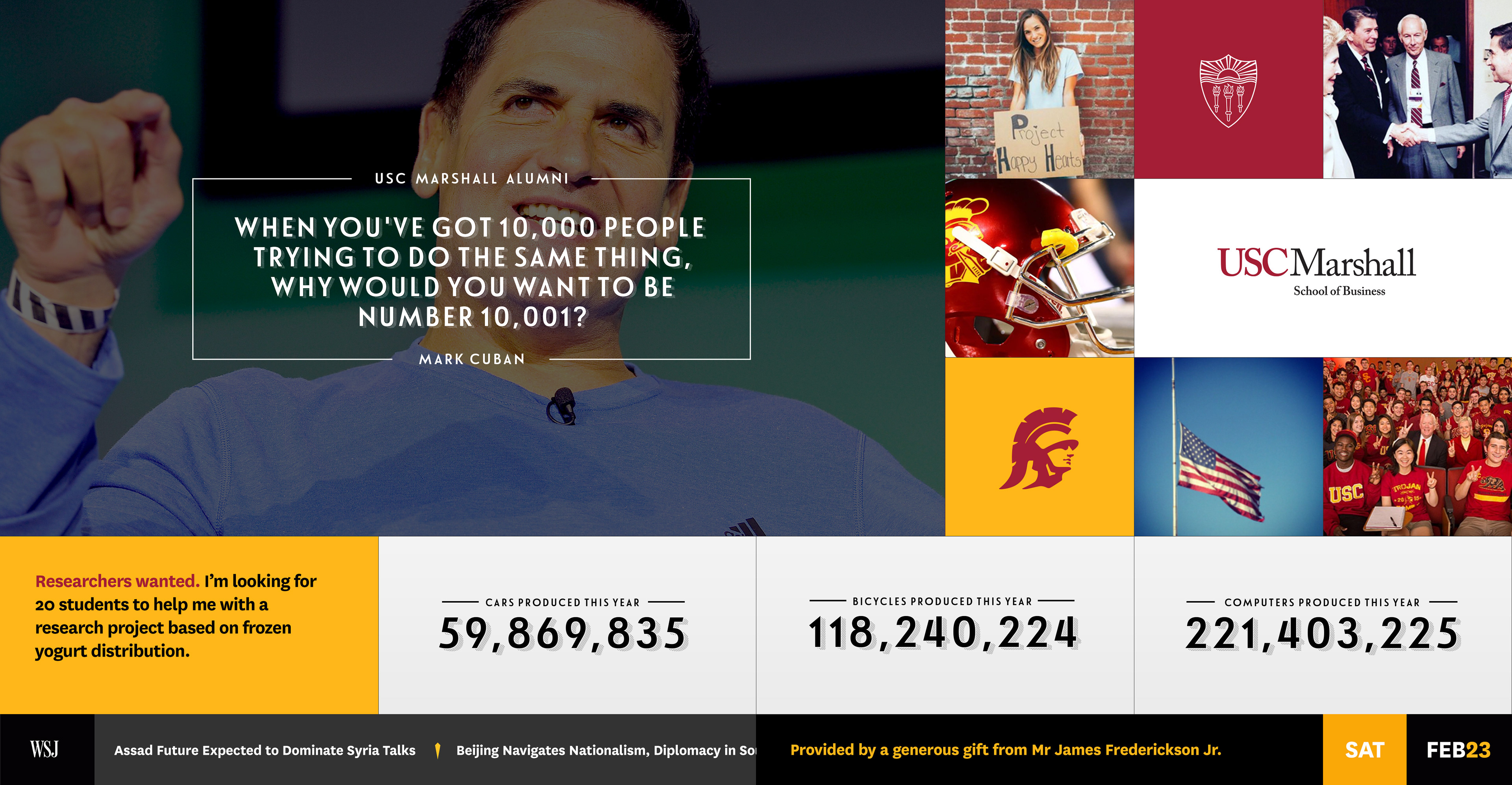The image size is (1512, 785).
Task: Click the Researchers wanted announcement
Action: point(176,616)
